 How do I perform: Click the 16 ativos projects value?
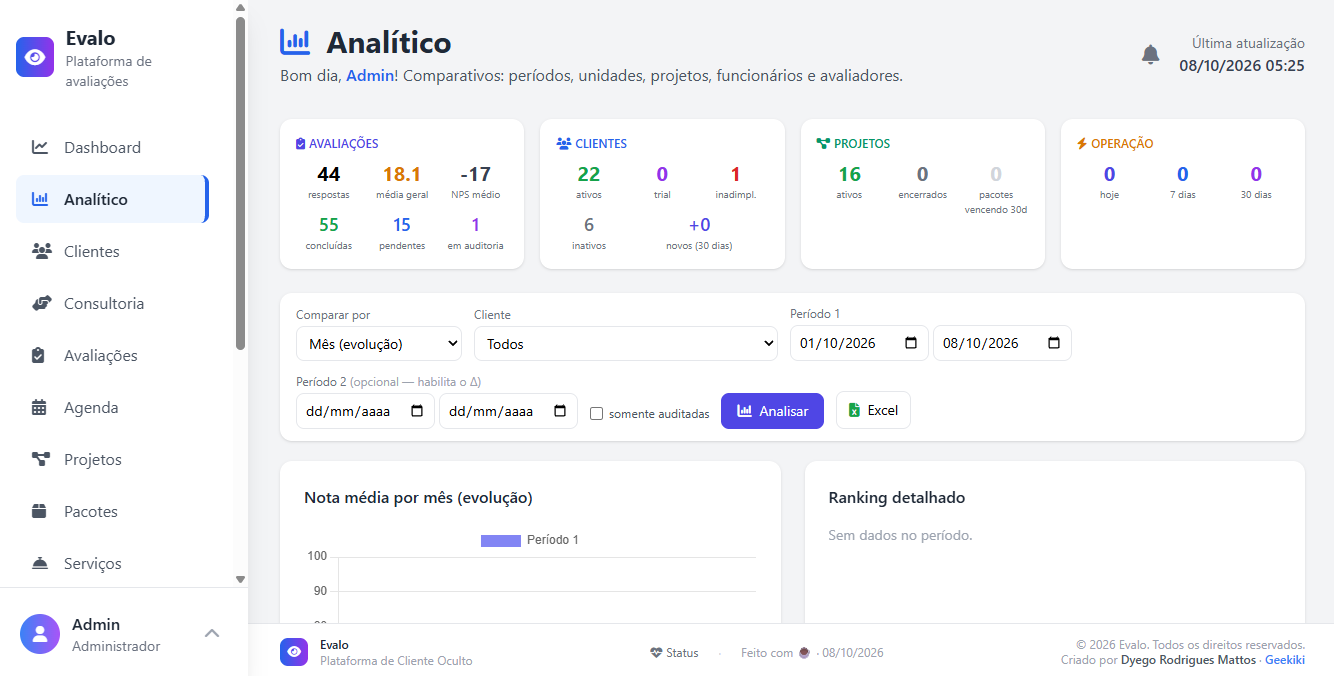[x=849, y=174]
